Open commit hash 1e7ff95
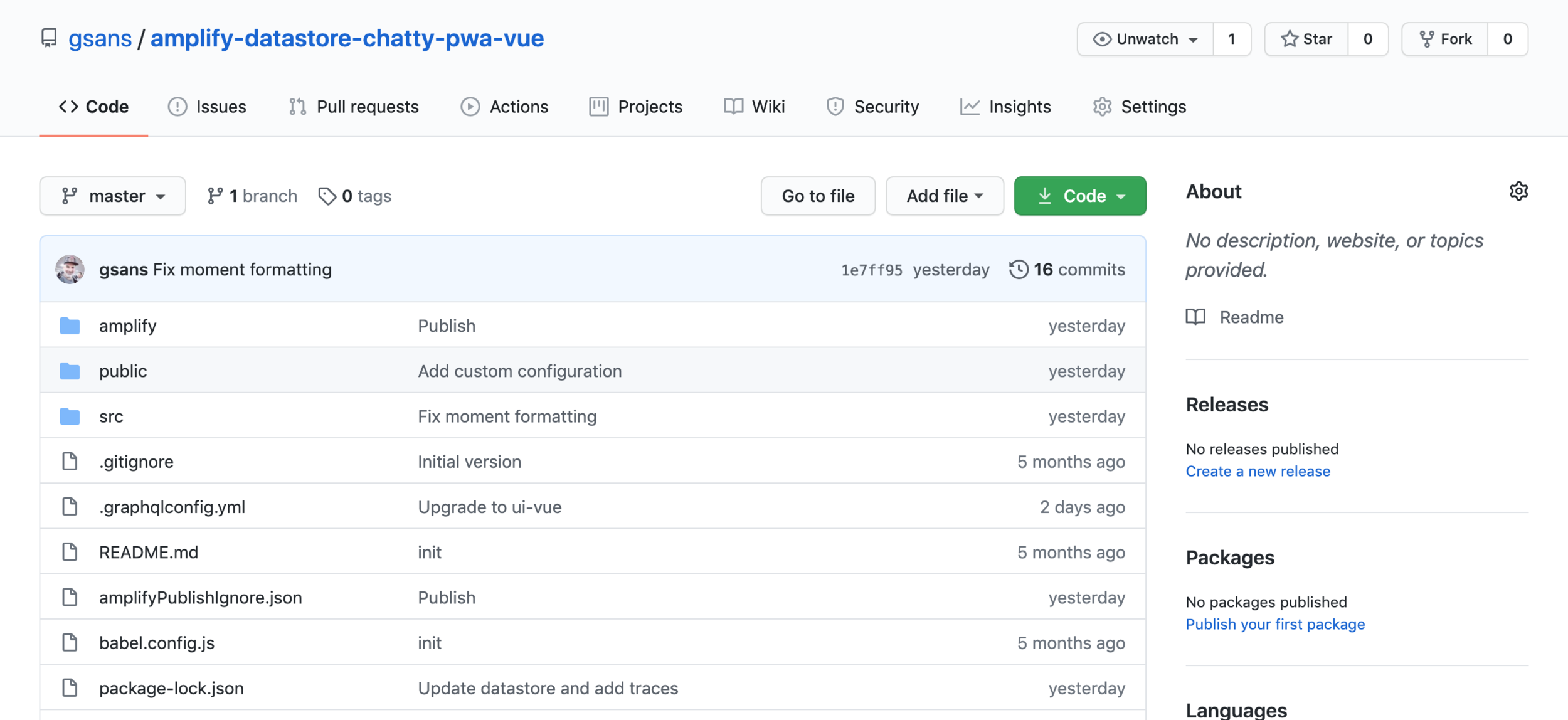This screenshot has width=1568, height=720. coord(871,270)
